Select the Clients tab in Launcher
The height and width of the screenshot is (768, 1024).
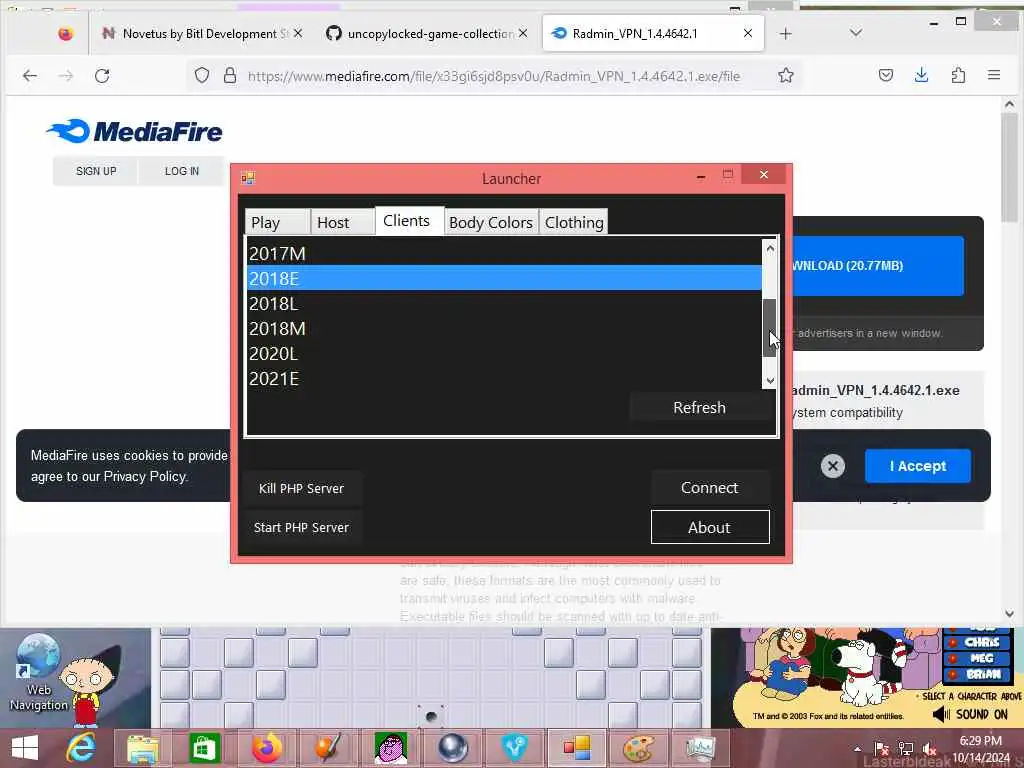pos(409,221)
